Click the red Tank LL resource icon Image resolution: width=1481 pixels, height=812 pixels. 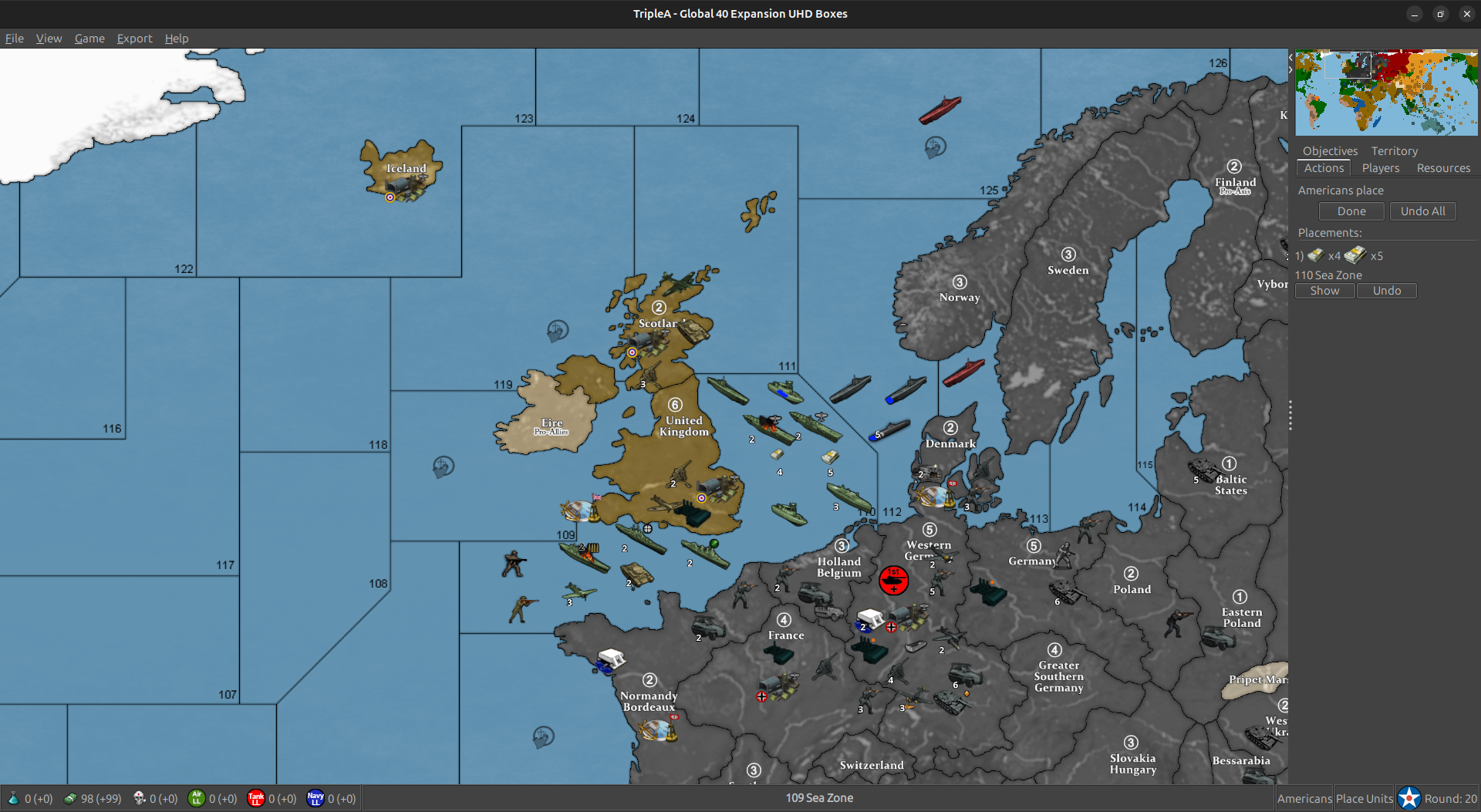(256, 798)
